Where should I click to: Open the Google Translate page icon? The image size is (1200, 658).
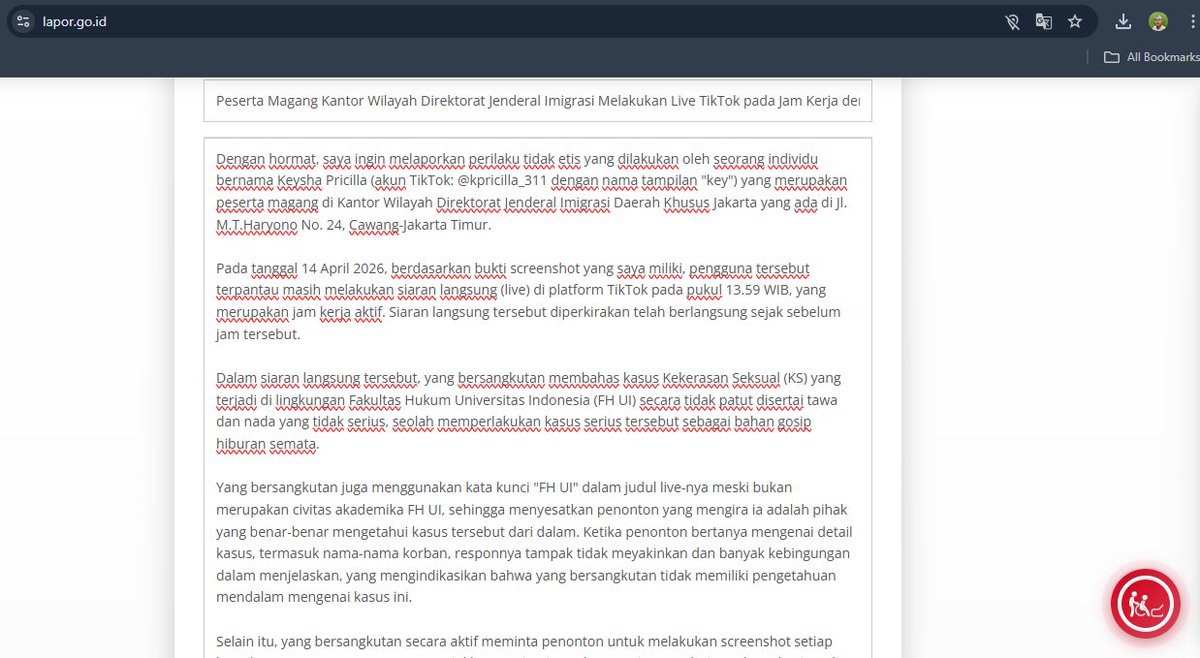(1043, 21)
